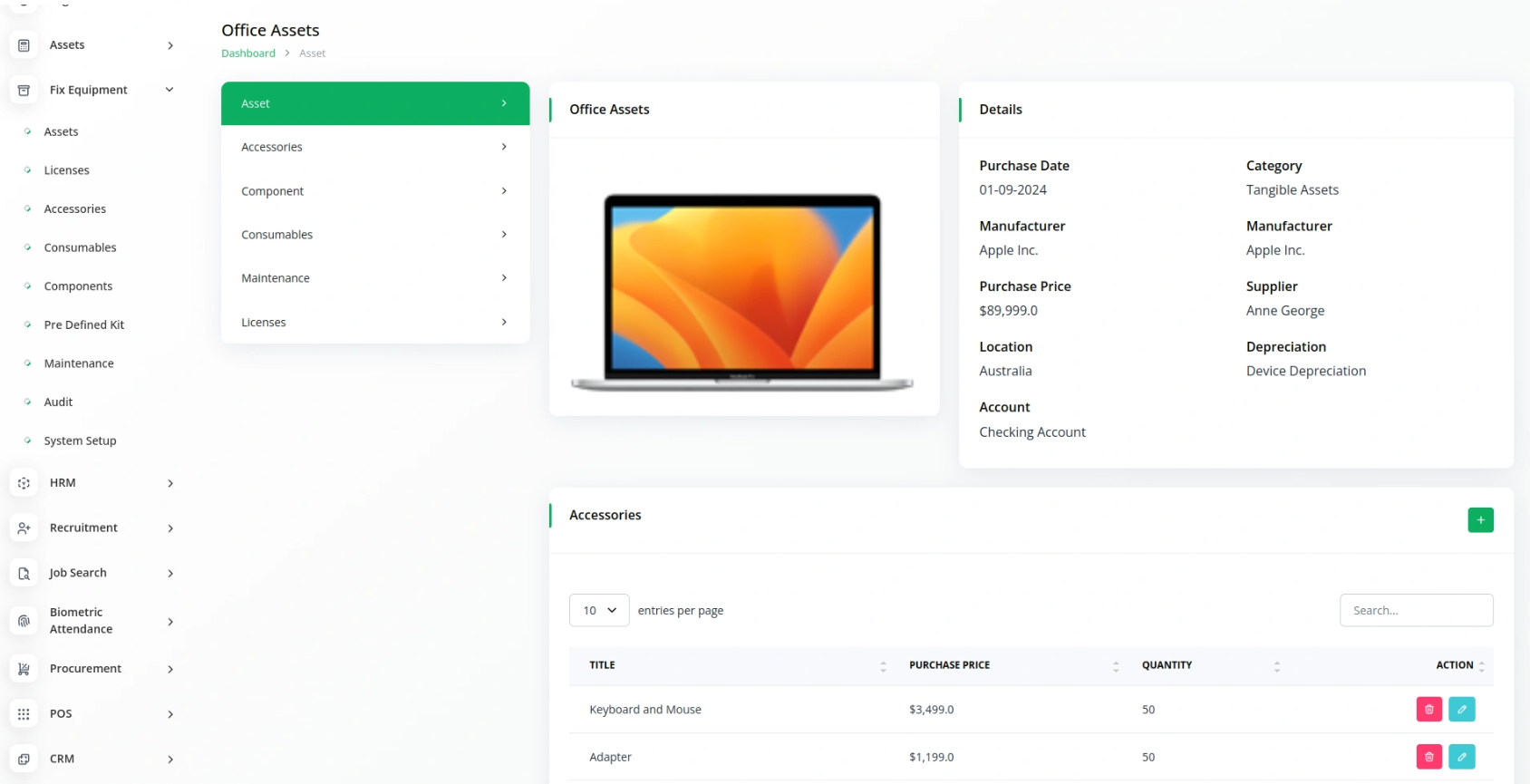Open Components in sidebar submenu

[x=78, y=286]
